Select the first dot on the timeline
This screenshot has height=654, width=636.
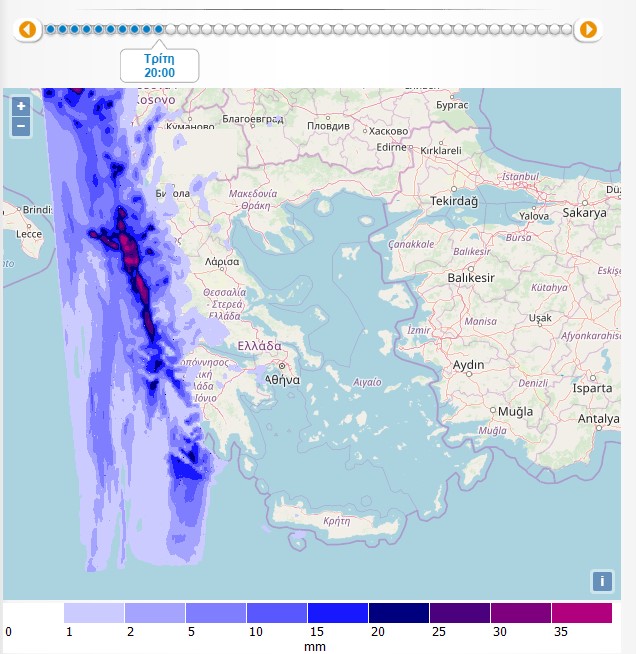[50, 30]
